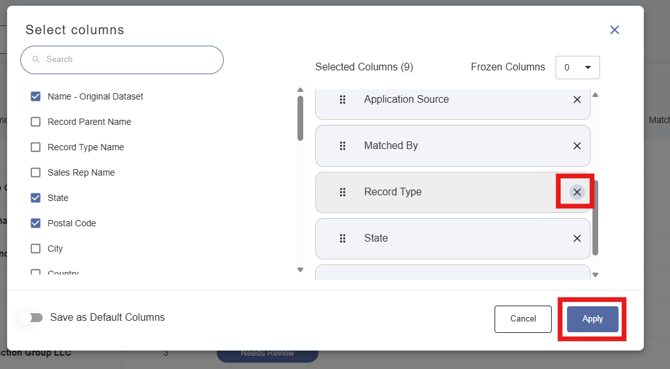The width and height of the screenshot is (670, 369).
Task: Remove the Record Type column
Action: point(577,192)
